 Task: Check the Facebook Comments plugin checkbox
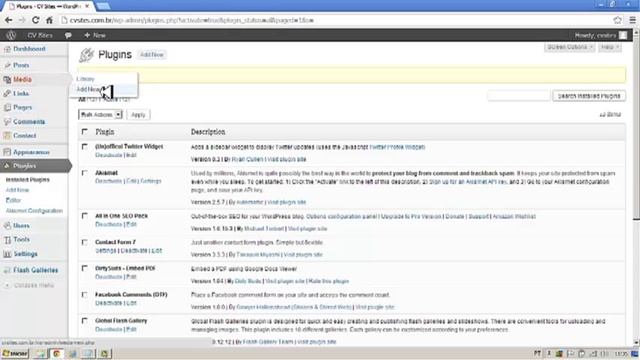pyautogui.click(x=84, y=294)
